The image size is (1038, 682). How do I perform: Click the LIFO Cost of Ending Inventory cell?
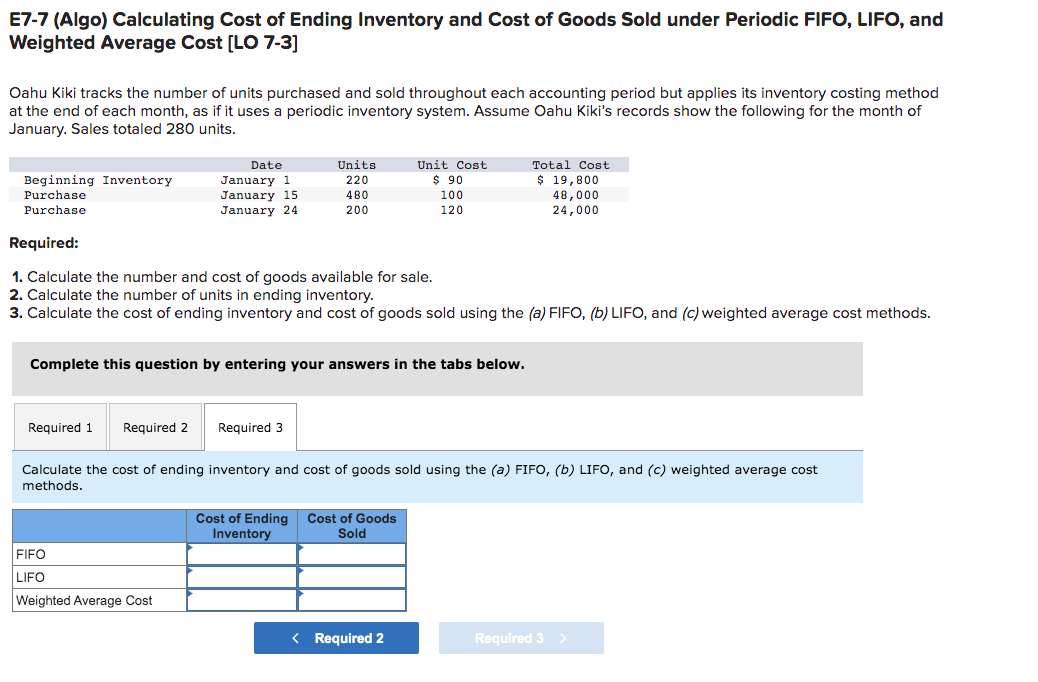click(241, 577)
